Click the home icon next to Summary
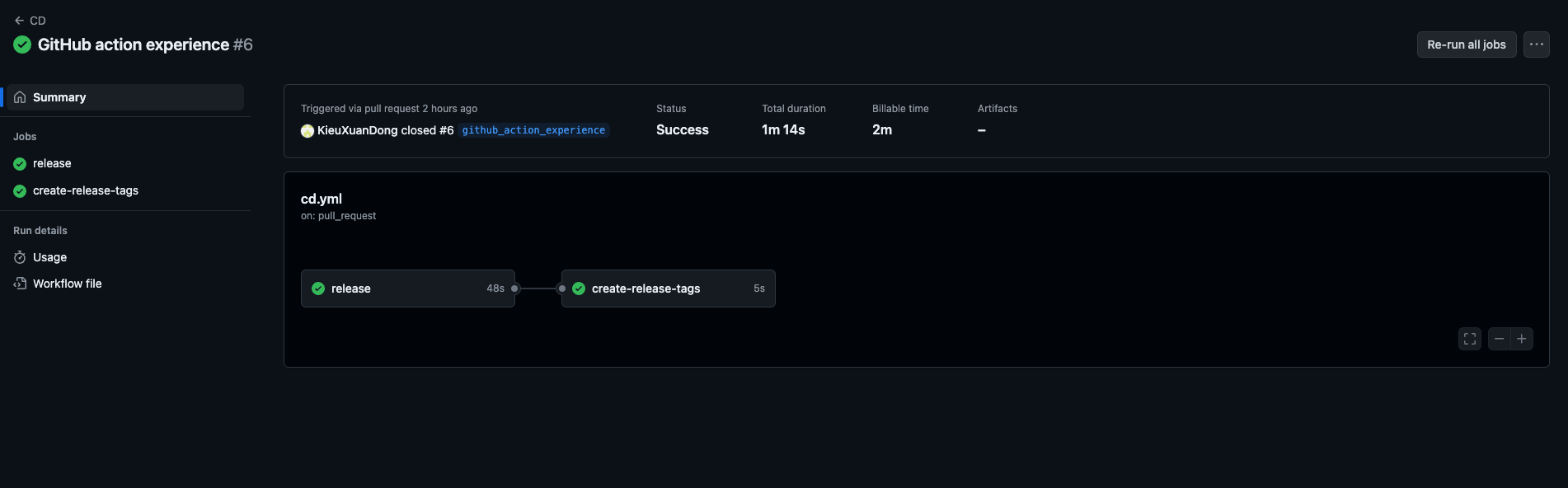This screenshot has width=1568, height=488. point(20,97)
